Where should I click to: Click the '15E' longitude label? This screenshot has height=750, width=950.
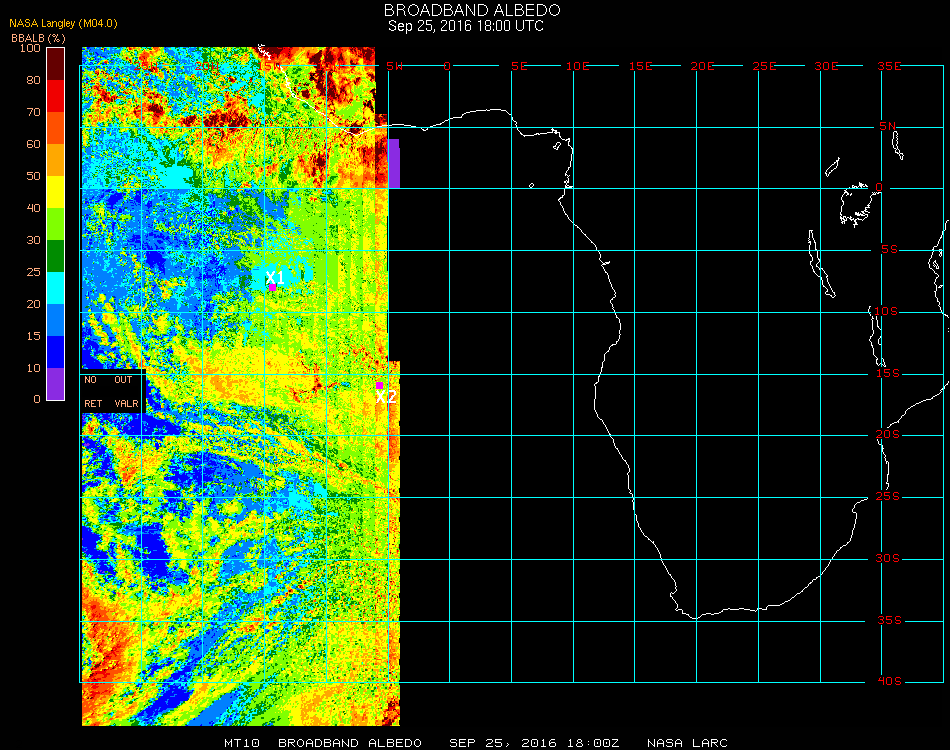pyautogui.click(x=640, y=66)
